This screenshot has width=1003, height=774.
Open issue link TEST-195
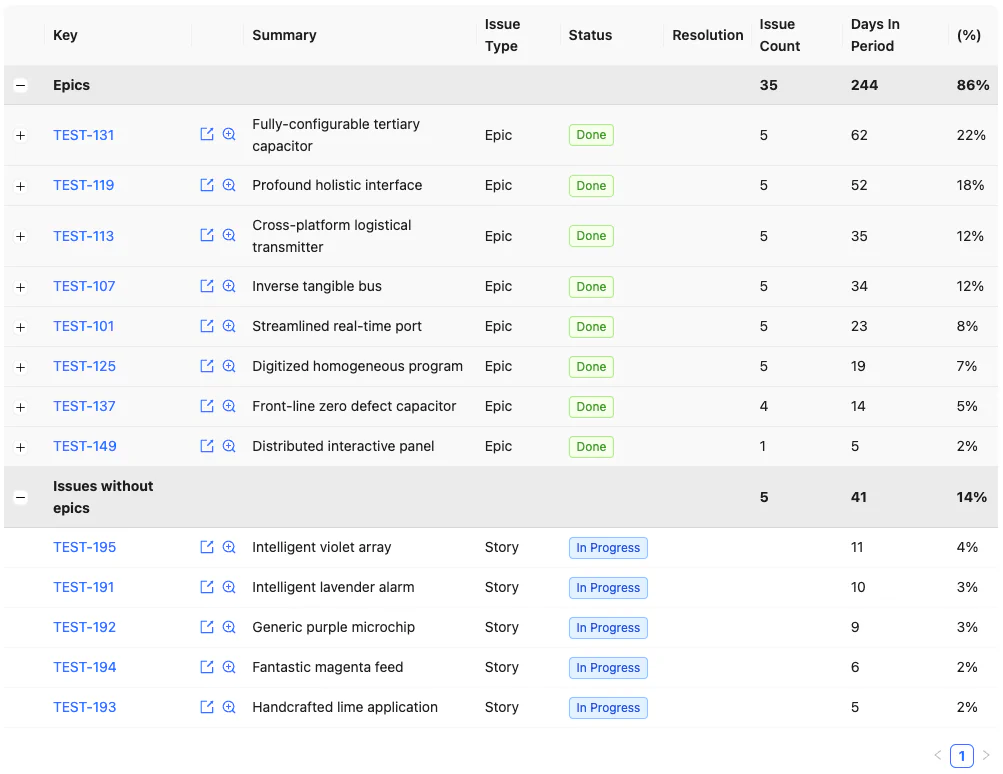pyautogui.click(x=84, y=547)
